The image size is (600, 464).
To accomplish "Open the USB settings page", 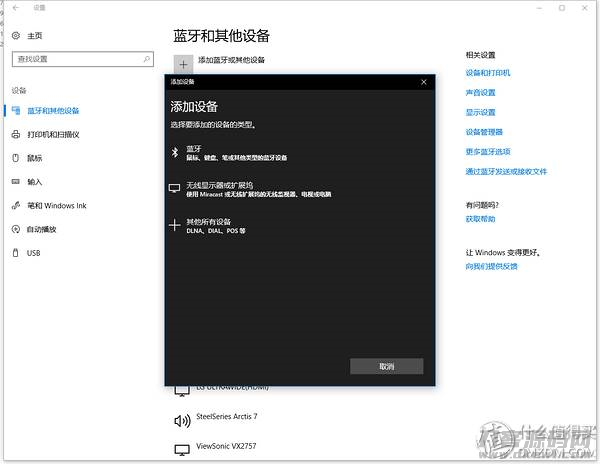I will click(33, 253).
